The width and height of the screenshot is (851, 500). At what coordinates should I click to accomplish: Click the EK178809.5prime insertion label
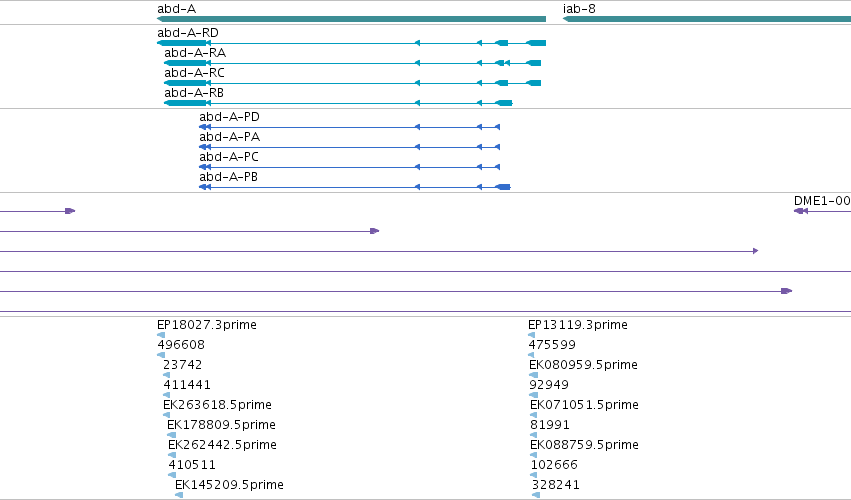click(x=221, y=425)
